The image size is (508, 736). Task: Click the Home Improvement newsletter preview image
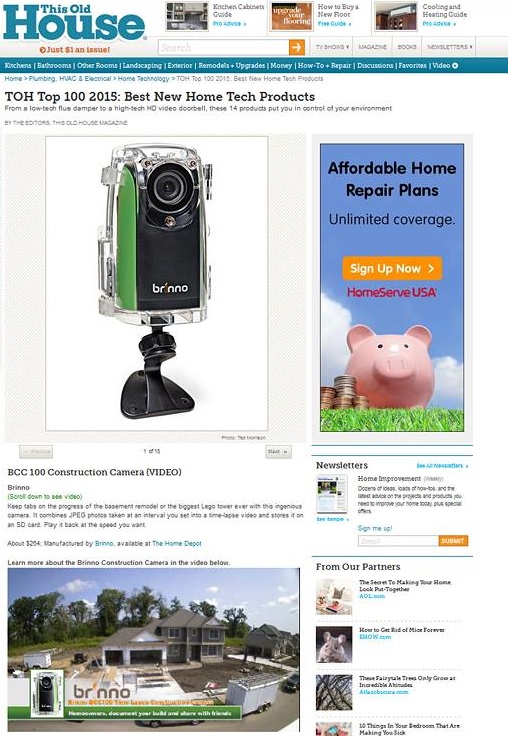[x=331, y=494]
